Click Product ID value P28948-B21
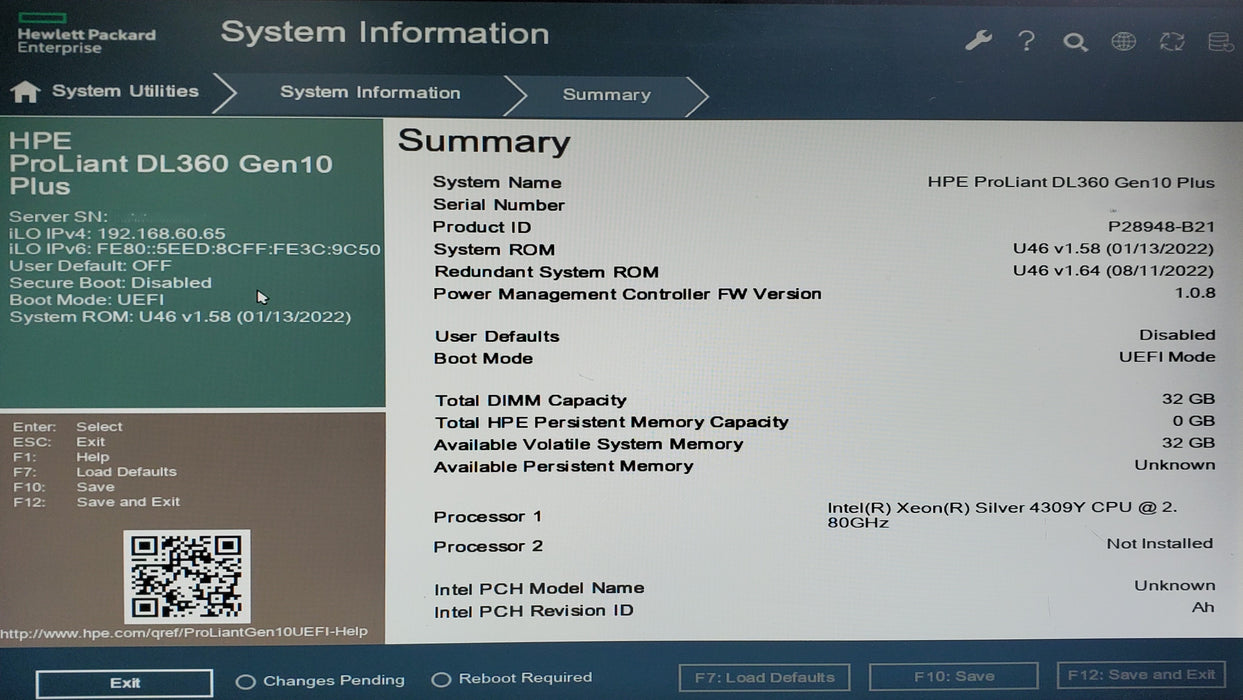Screen dimensions: 1243x700 coord(1161,227)
